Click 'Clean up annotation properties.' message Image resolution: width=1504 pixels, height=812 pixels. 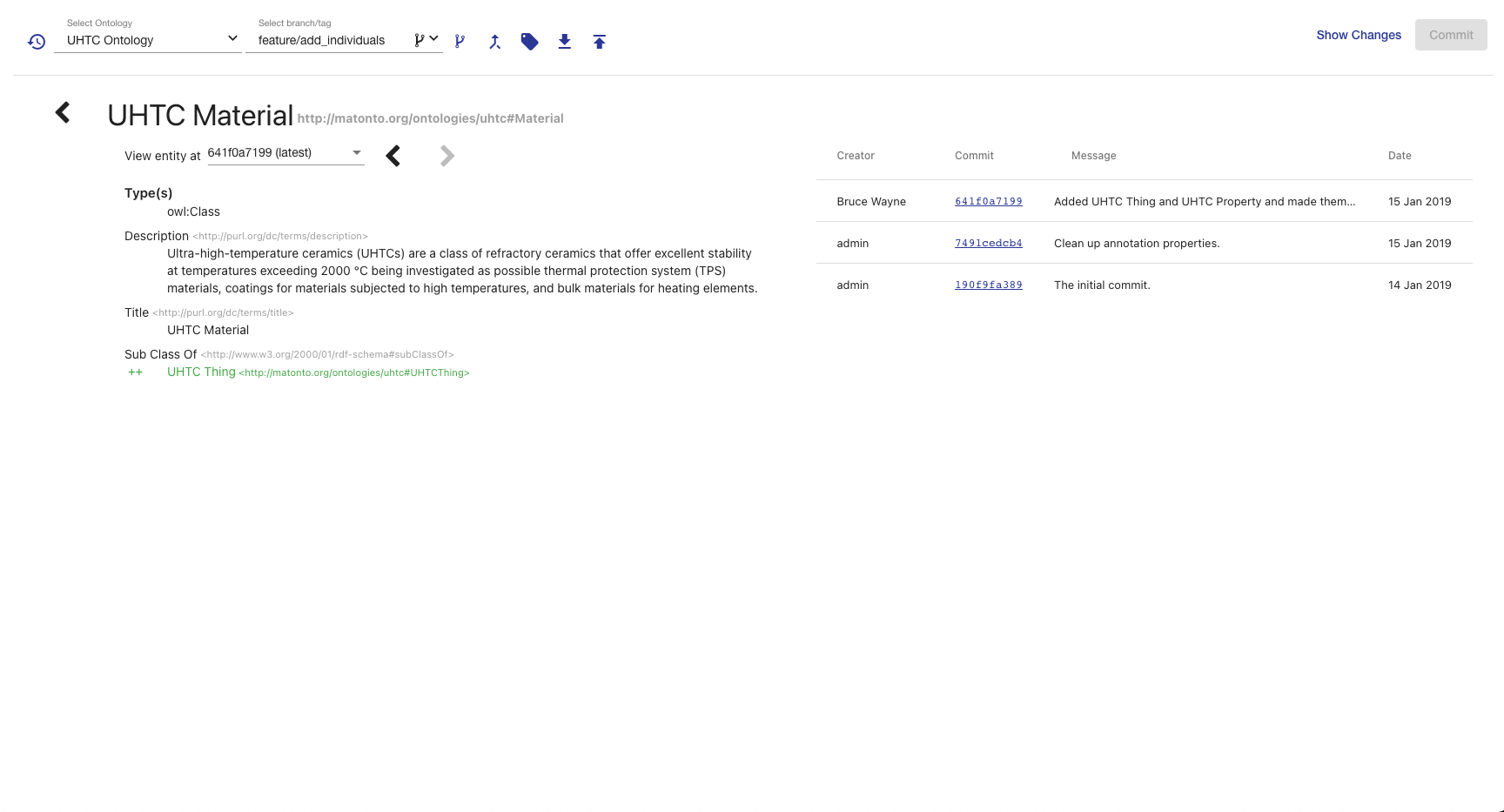(x=1137, y=243)
